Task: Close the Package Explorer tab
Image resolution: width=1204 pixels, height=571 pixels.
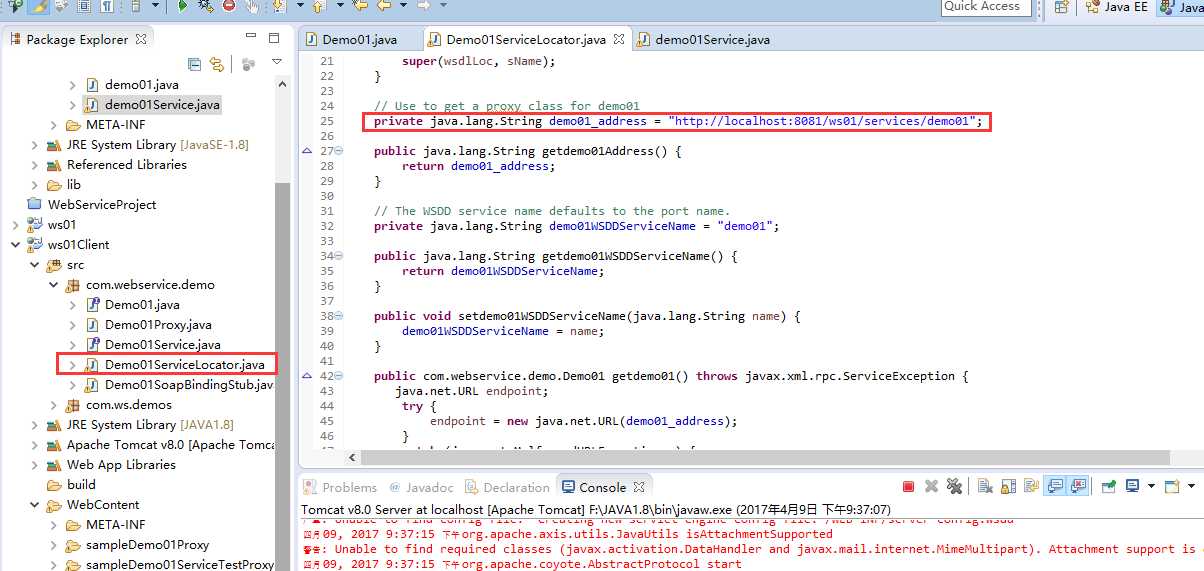Action: pos(141,39)
